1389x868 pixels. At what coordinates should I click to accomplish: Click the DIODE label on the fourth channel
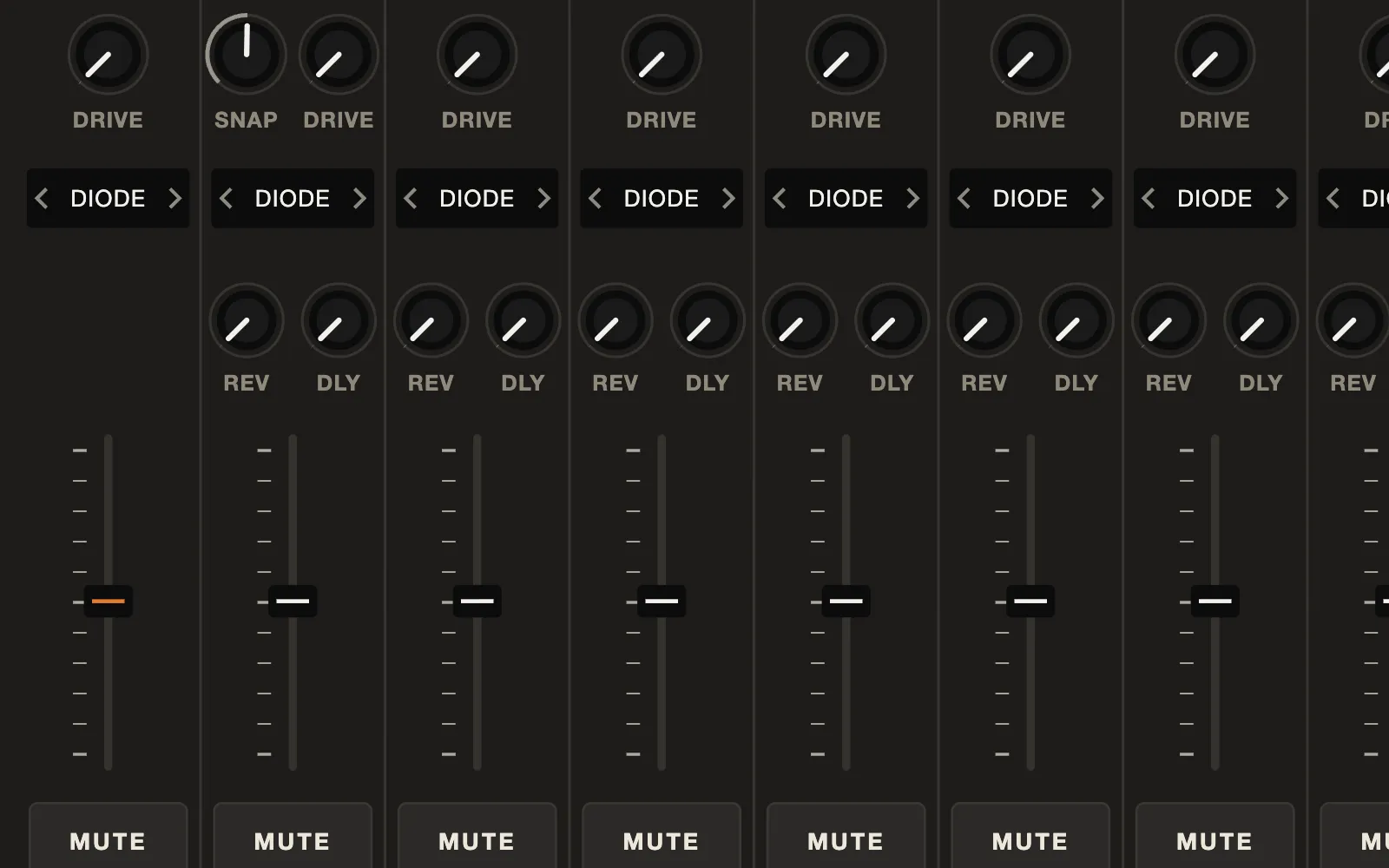662,199
